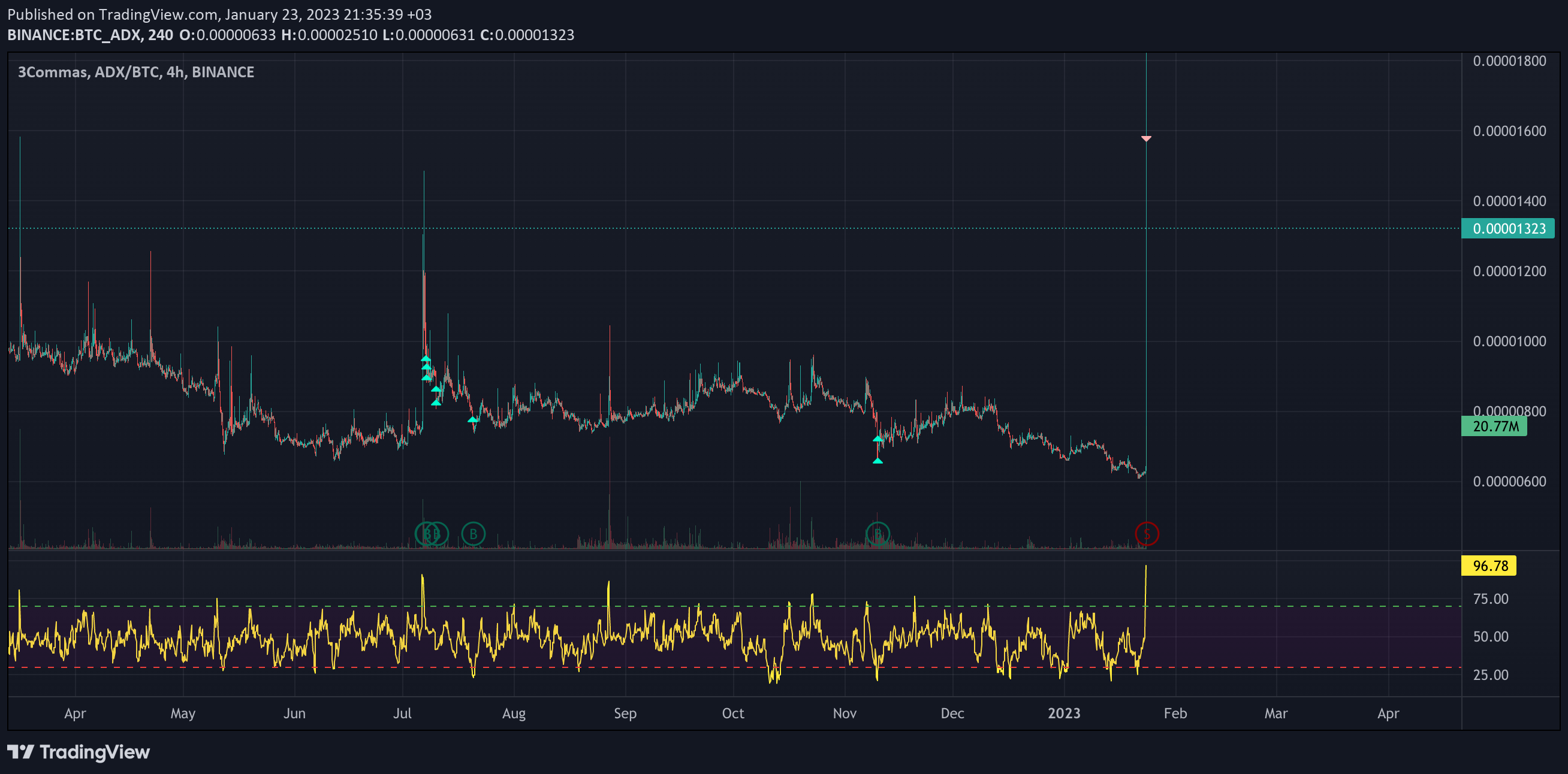Click the pink down-arrow sell marker
The image size is (1568, 774).
click(1146, 139)
